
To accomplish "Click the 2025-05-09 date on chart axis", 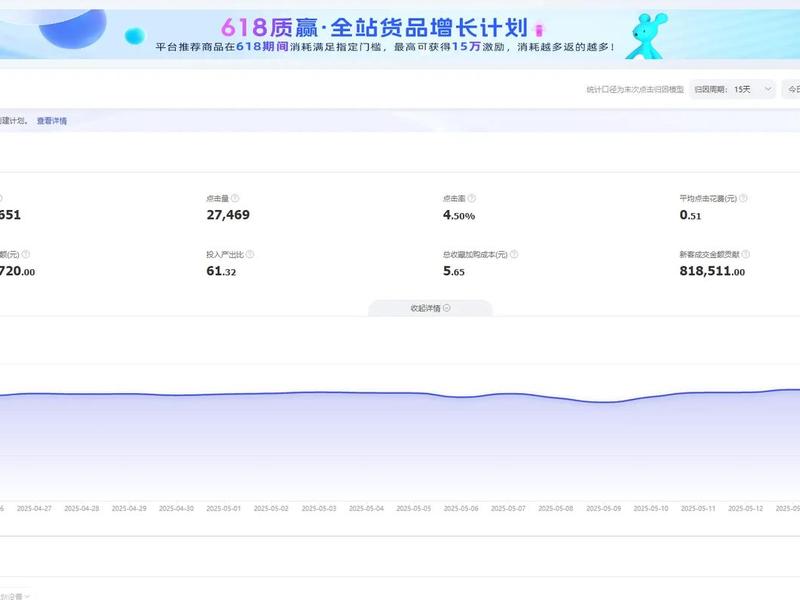I will [x=604, y=509].
